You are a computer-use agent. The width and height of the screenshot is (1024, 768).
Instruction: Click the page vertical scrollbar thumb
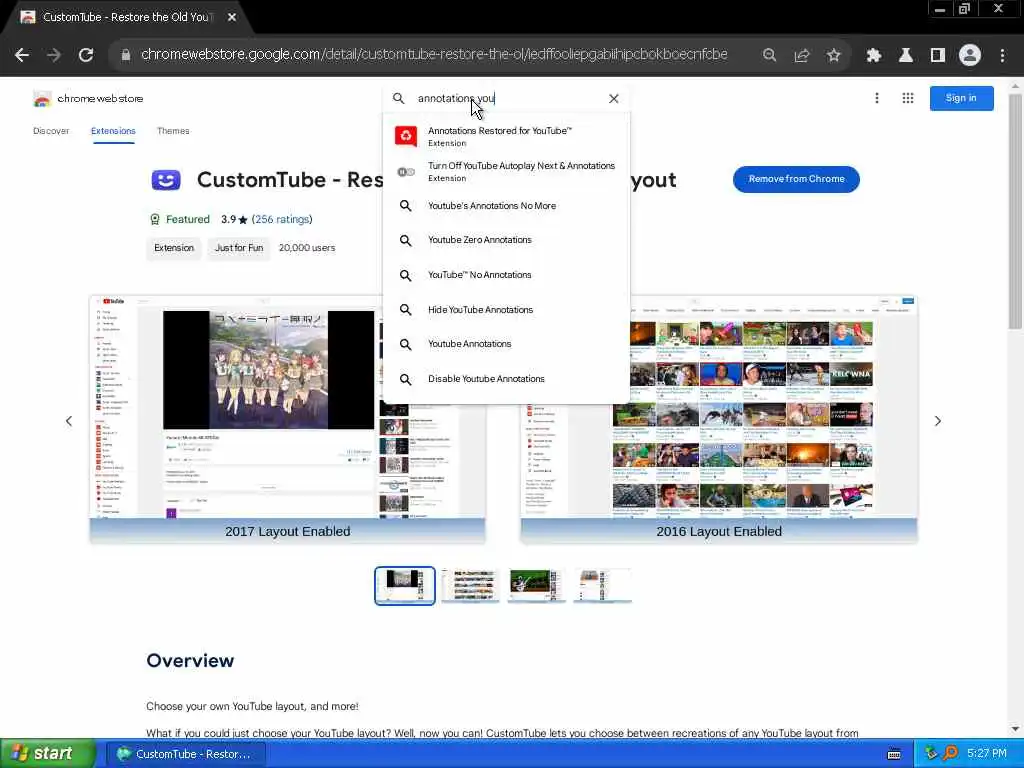(x=1015, y=210)
